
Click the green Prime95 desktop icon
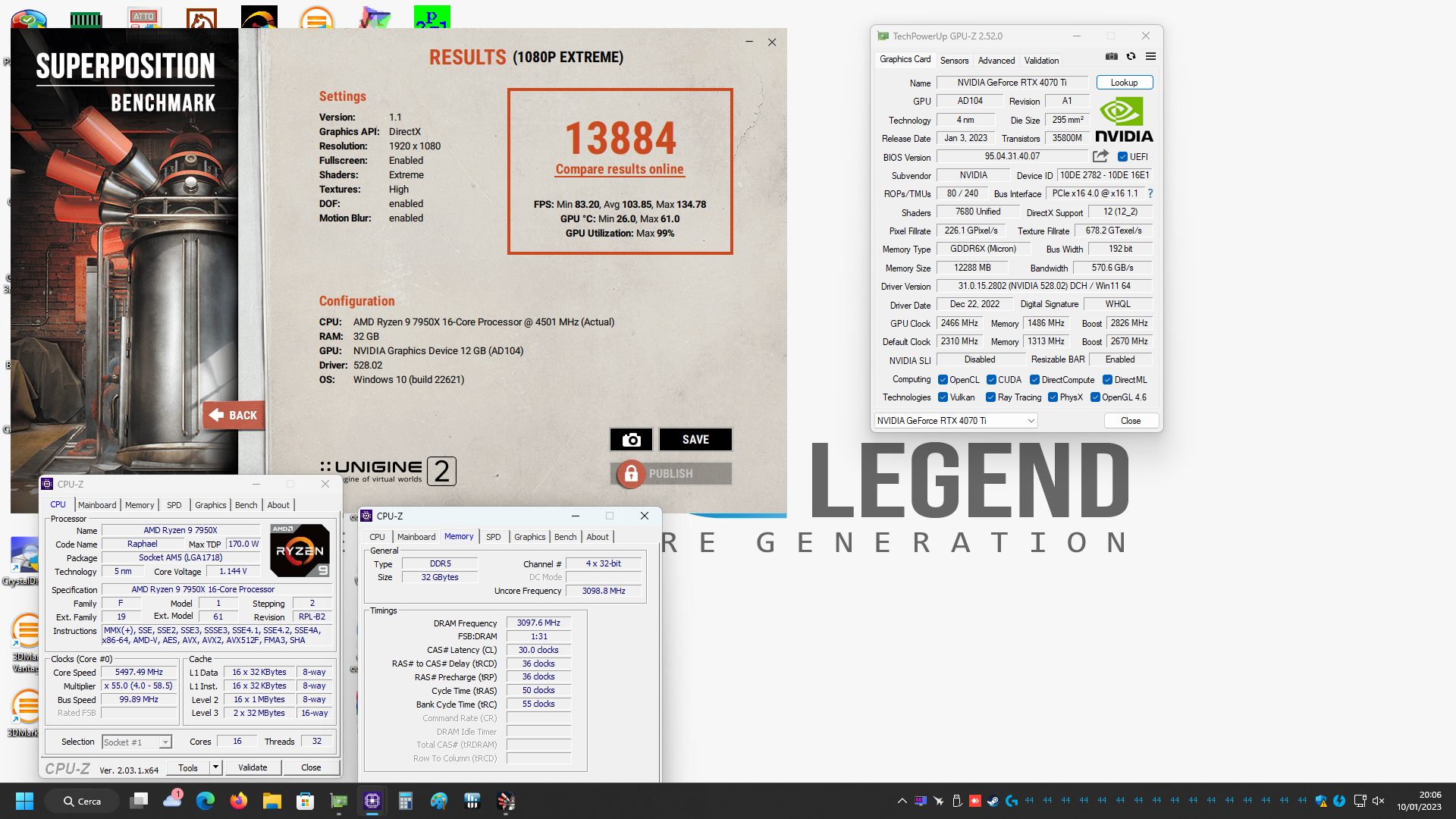point(431,17)
